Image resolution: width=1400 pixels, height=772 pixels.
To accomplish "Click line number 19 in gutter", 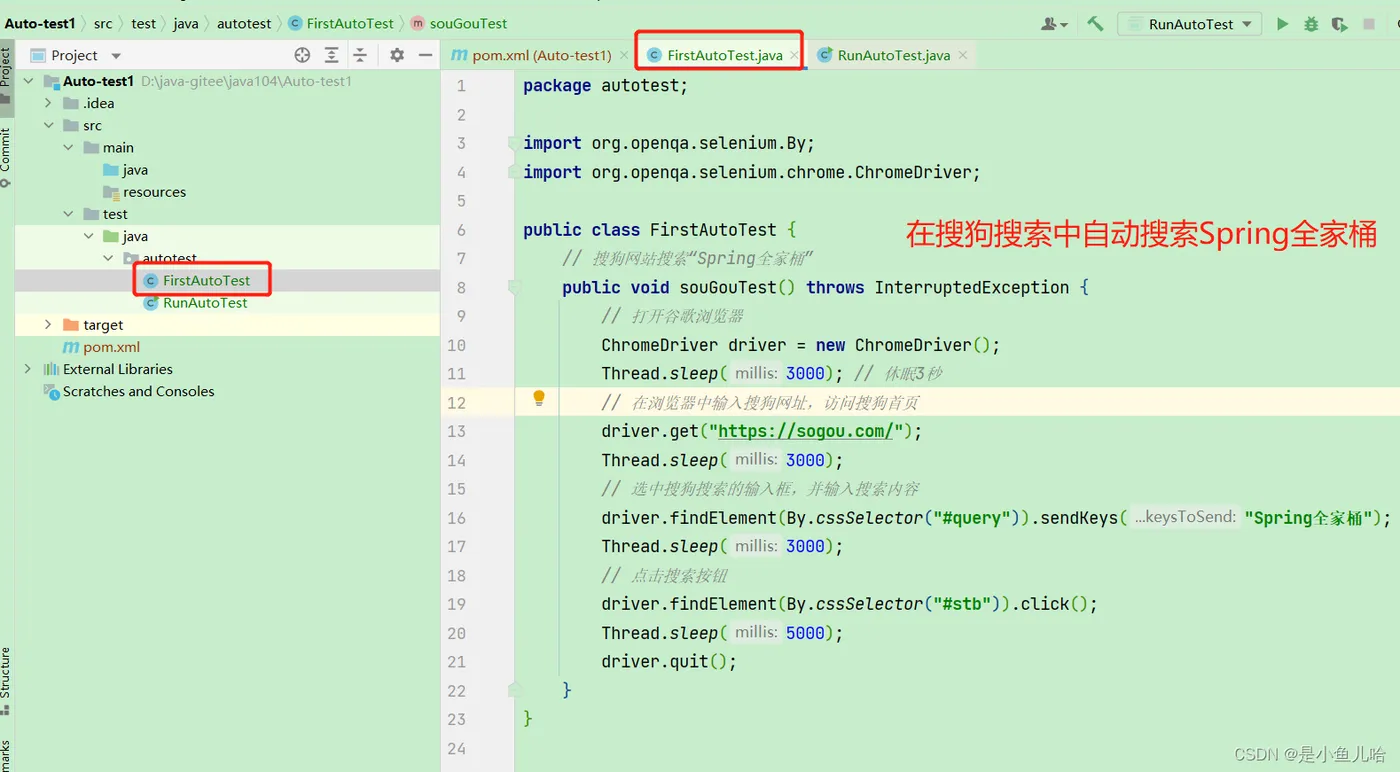I will click(456, 604).
